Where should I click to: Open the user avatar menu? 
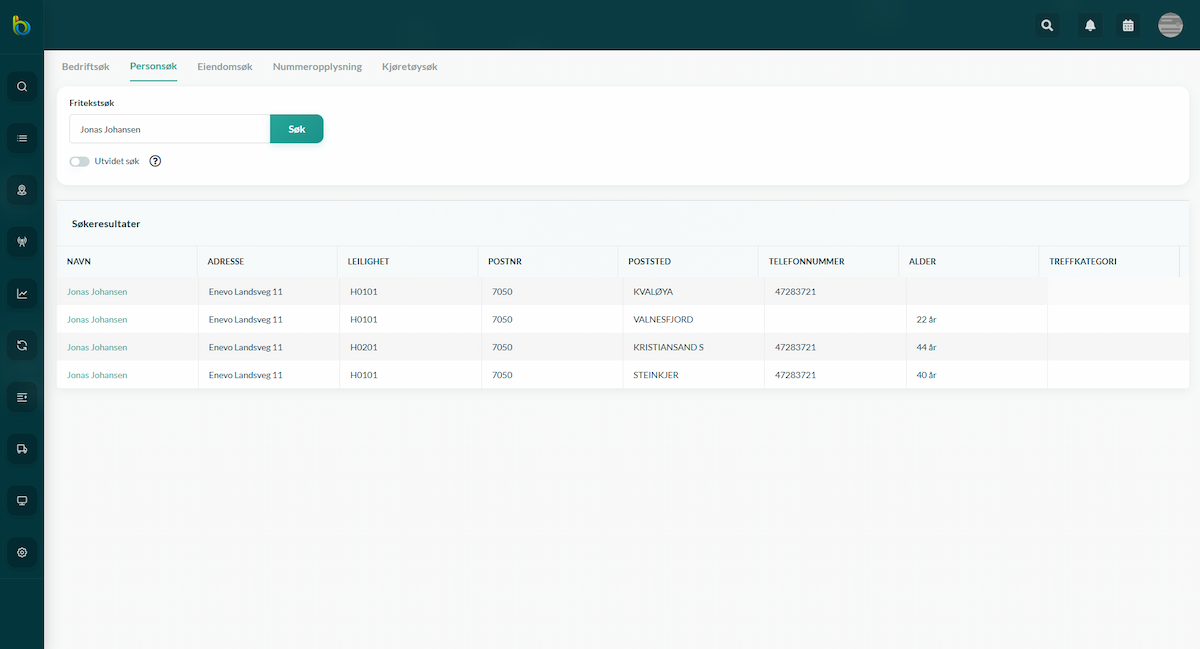[1170, 26]
